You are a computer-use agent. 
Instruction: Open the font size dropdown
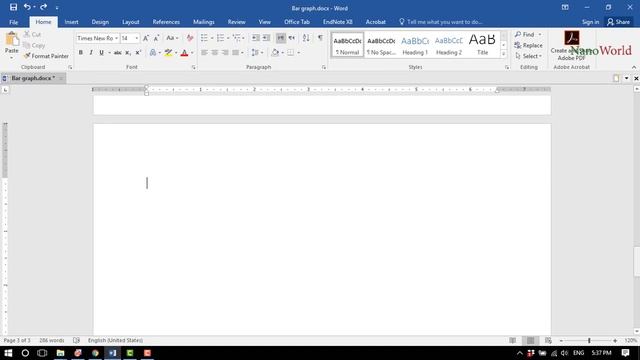point(136,38)
